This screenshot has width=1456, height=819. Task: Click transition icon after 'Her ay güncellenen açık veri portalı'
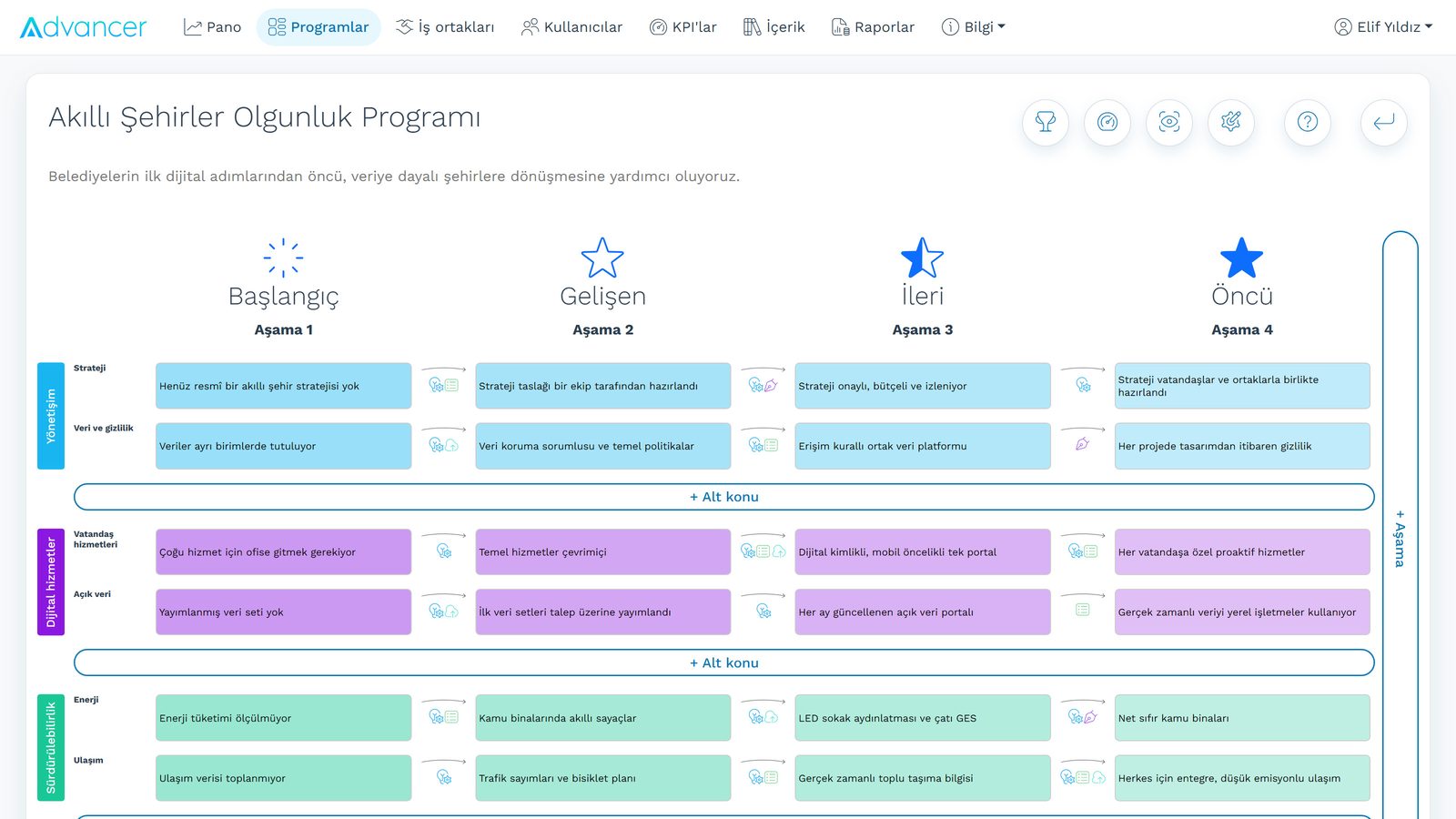[1082, 610]
